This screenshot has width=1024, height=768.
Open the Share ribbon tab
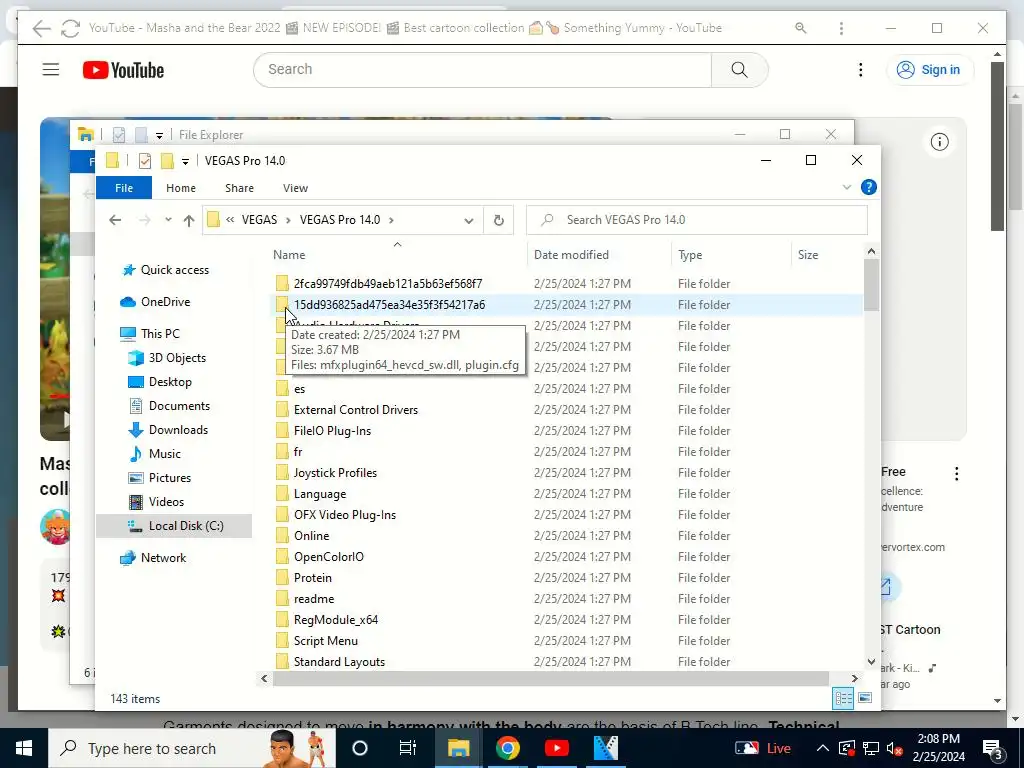(239, 188)
